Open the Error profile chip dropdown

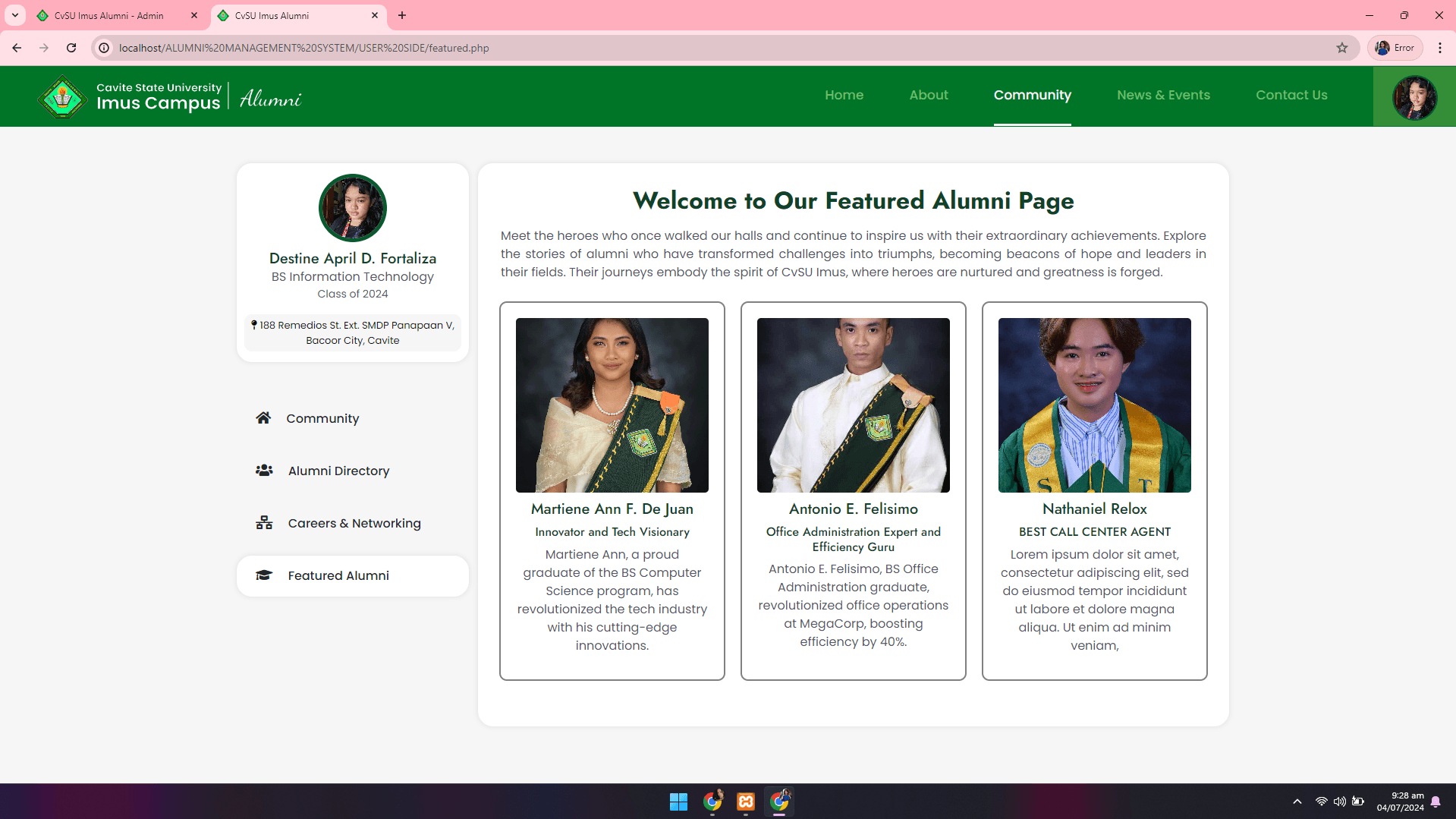pyautogui.click(x=1395, y=47)
